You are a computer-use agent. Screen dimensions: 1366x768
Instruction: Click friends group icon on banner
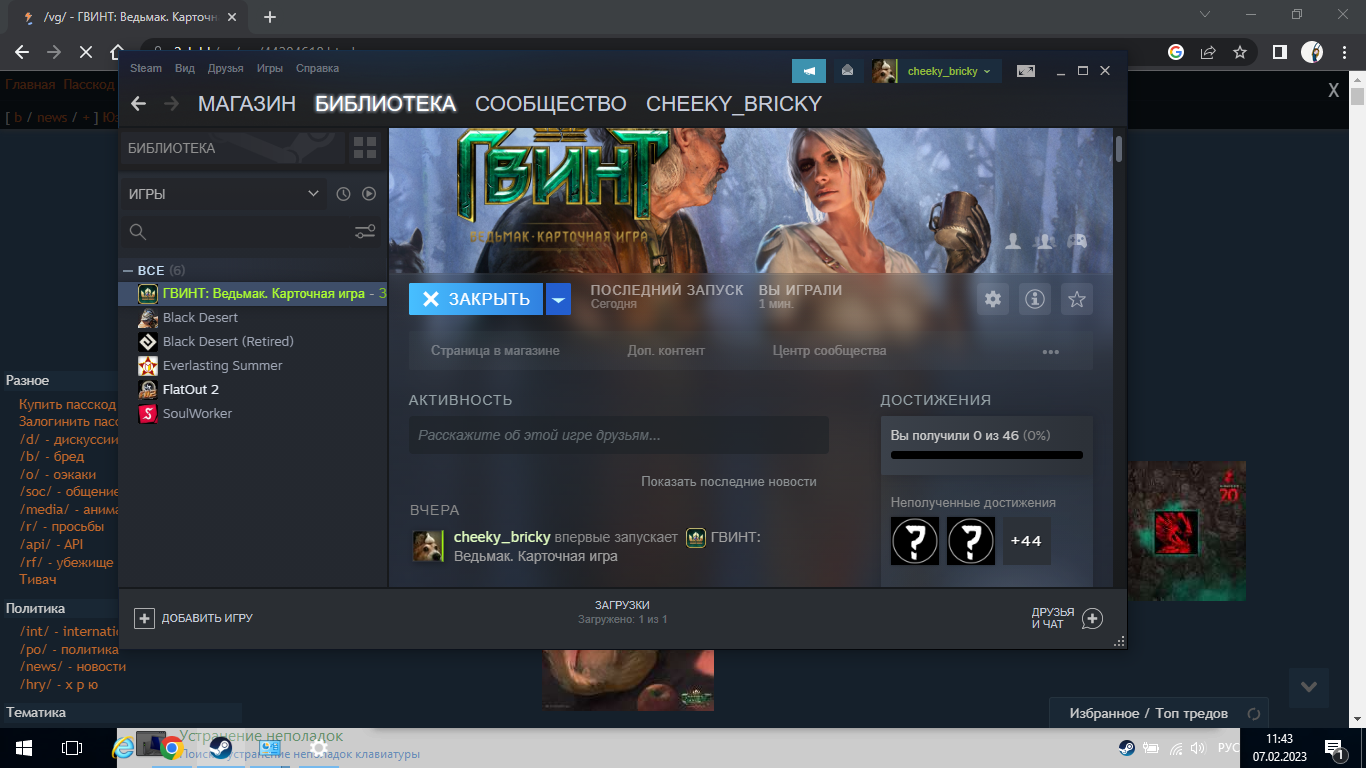click(x=1045, y=241)
